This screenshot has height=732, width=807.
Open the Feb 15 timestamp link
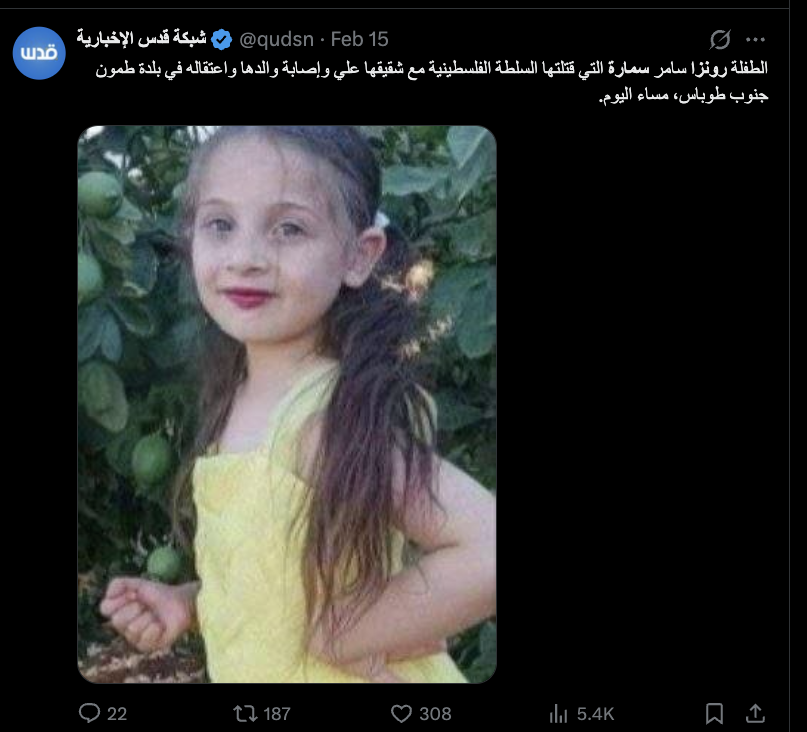pyautogui.click(x=359, y=39)
